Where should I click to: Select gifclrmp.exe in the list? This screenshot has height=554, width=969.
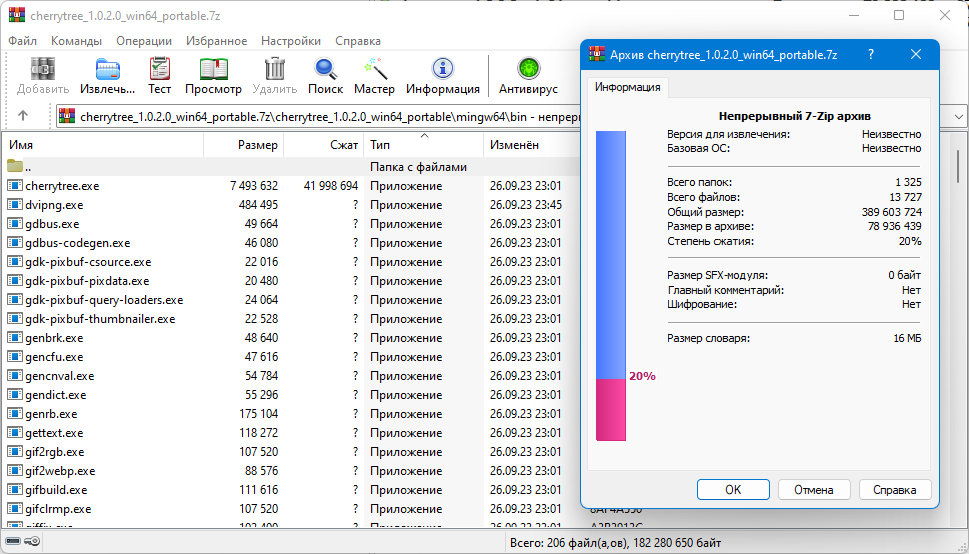tap(58, 509)
